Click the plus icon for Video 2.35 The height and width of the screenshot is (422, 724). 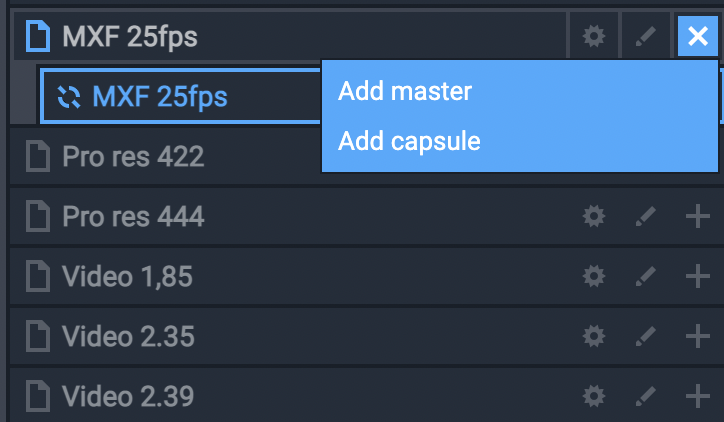[698, 336]
